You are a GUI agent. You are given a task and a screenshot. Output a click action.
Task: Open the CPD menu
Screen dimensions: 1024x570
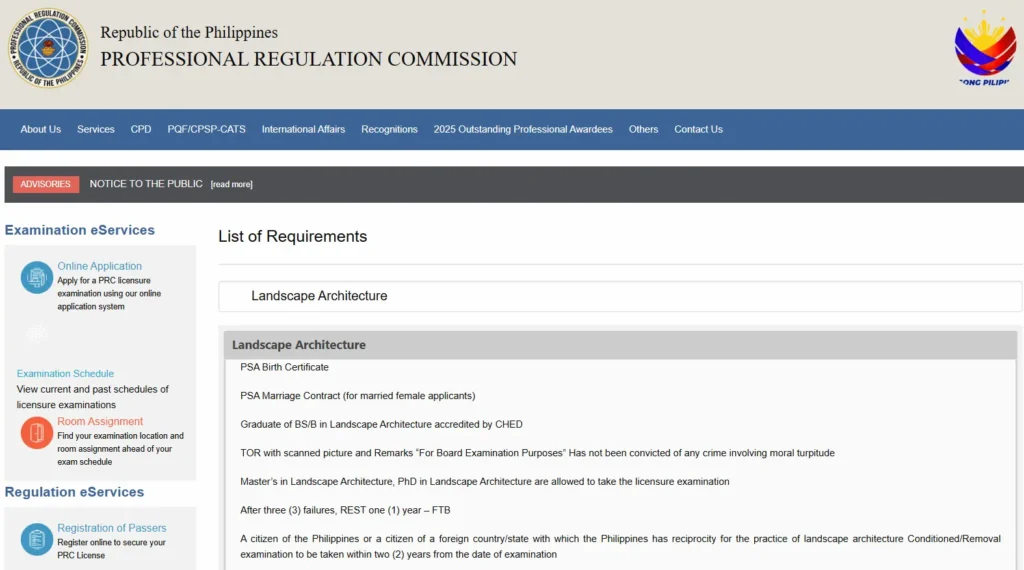click(x=140, y=129)
